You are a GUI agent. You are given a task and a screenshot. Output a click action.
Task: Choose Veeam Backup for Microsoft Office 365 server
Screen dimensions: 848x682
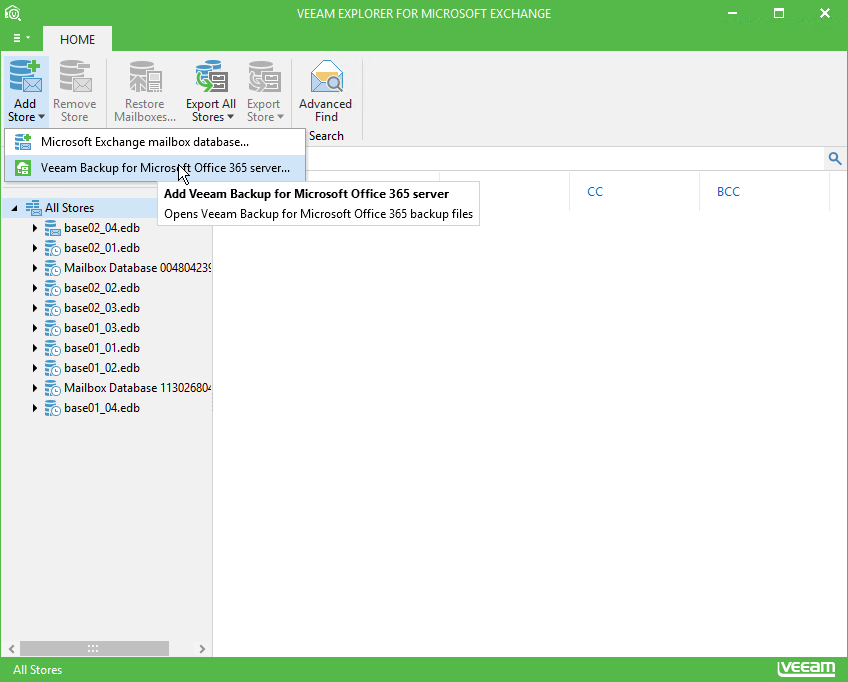pos(155,168)
